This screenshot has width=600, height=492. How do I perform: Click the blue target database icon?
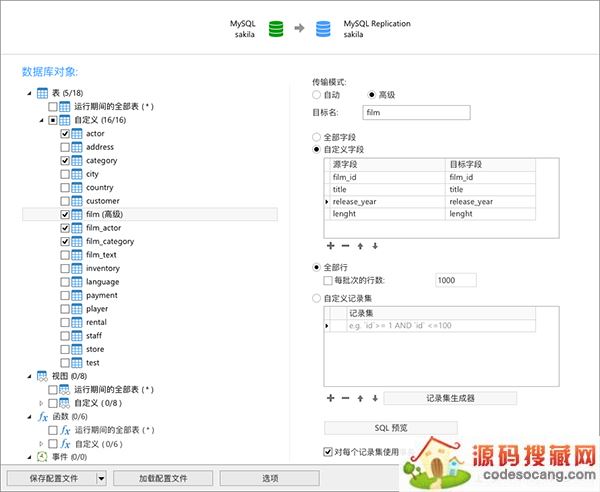pos(322,29)
